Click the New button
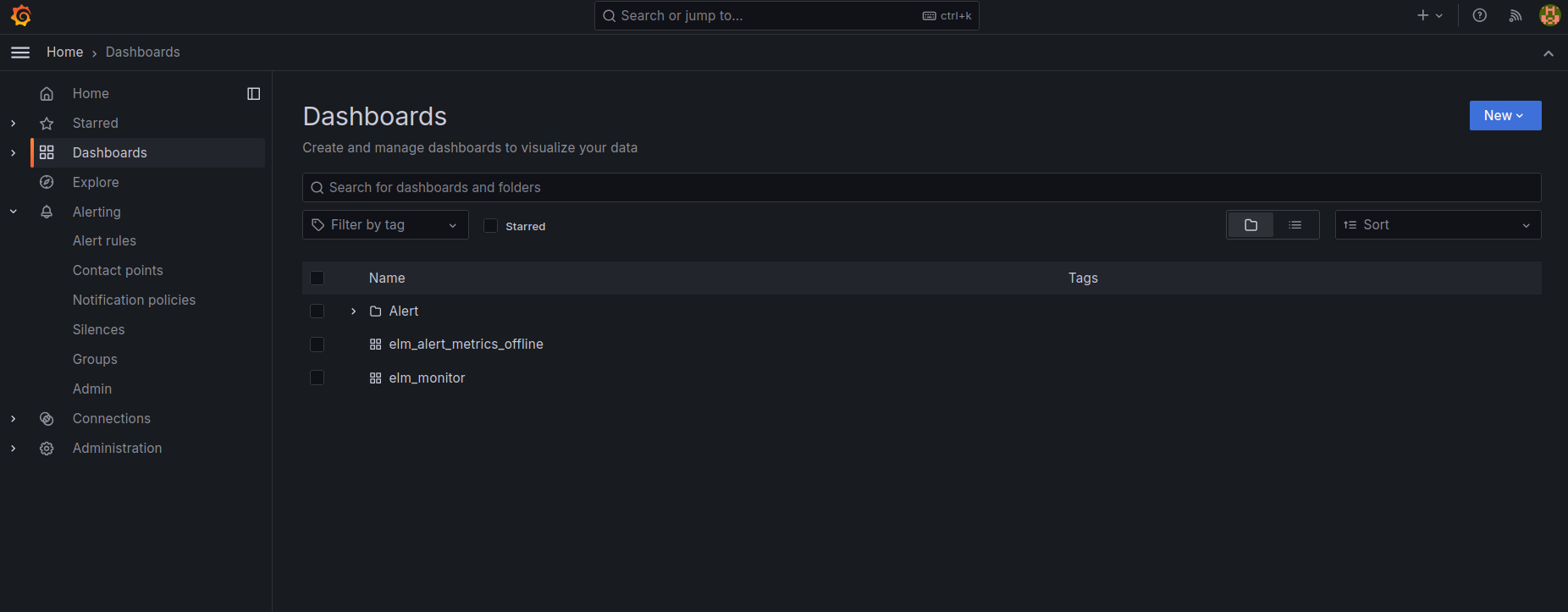This screenshot has width=1568, height=612. [1505, 116]
